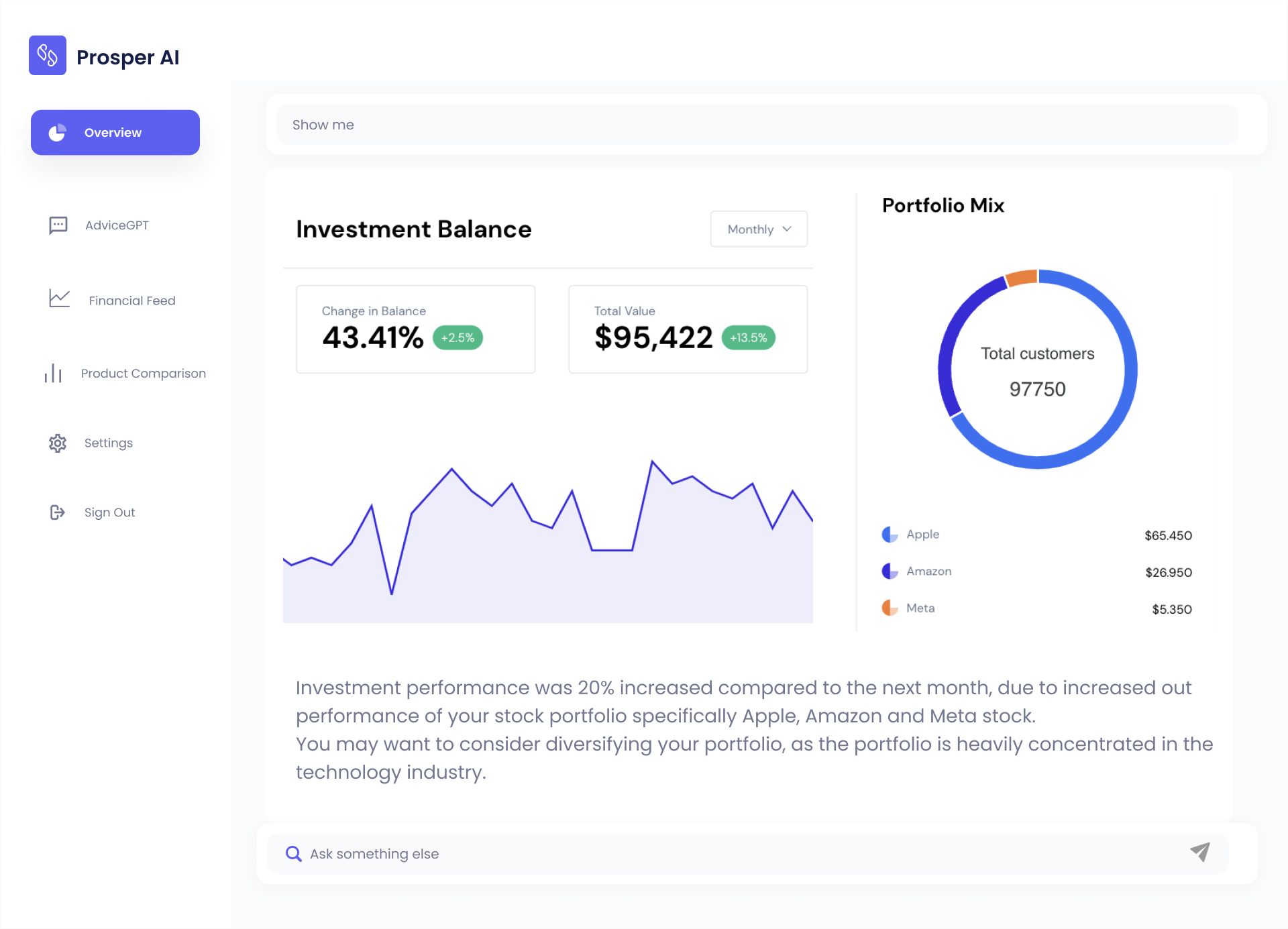Focus the Show me input field
The width and height of the screenshot is (1288, 929).
pyautogui.click(x=757, y=125)
